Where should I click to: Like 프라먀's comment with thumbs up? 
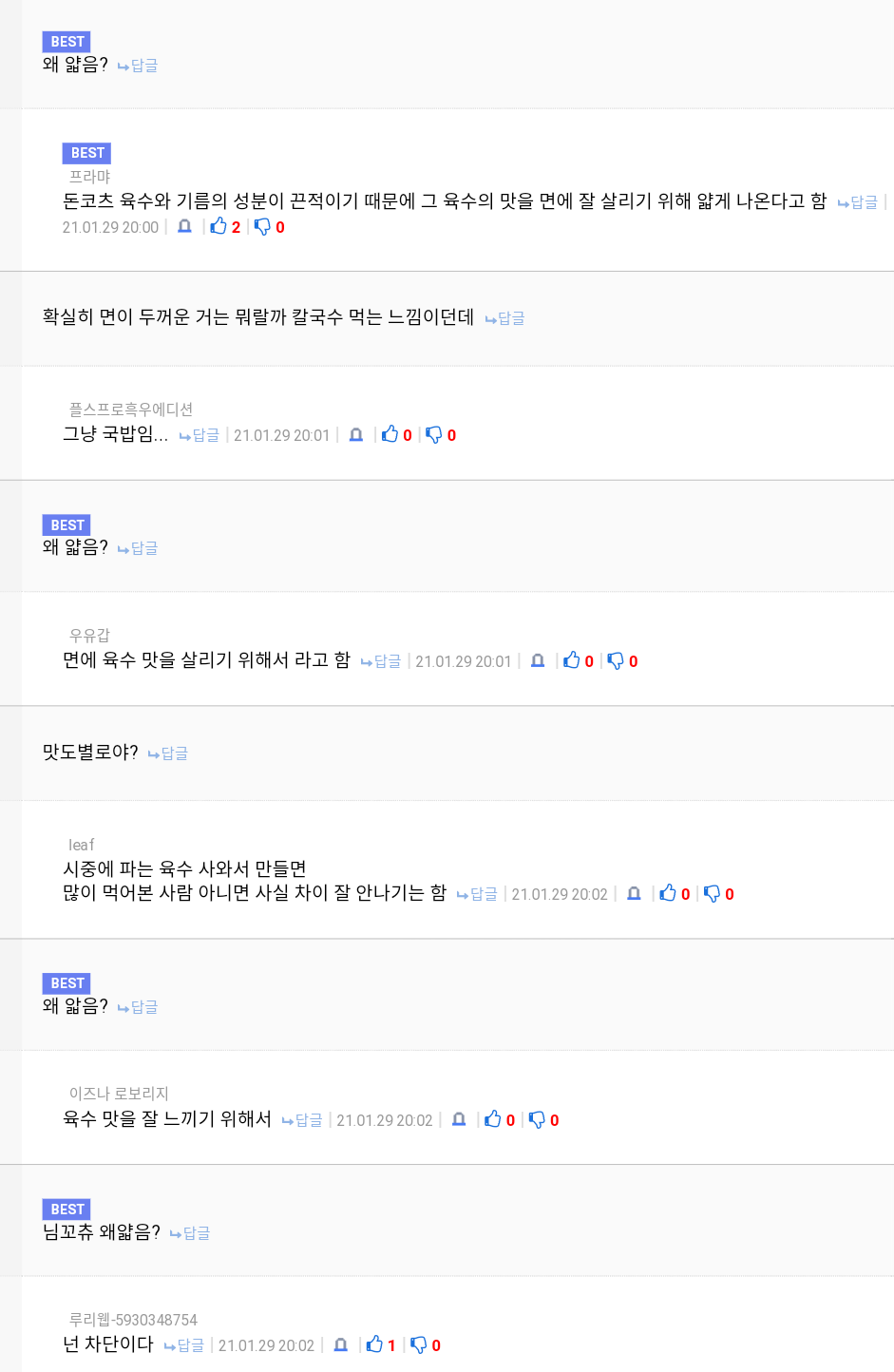(219, 226)
